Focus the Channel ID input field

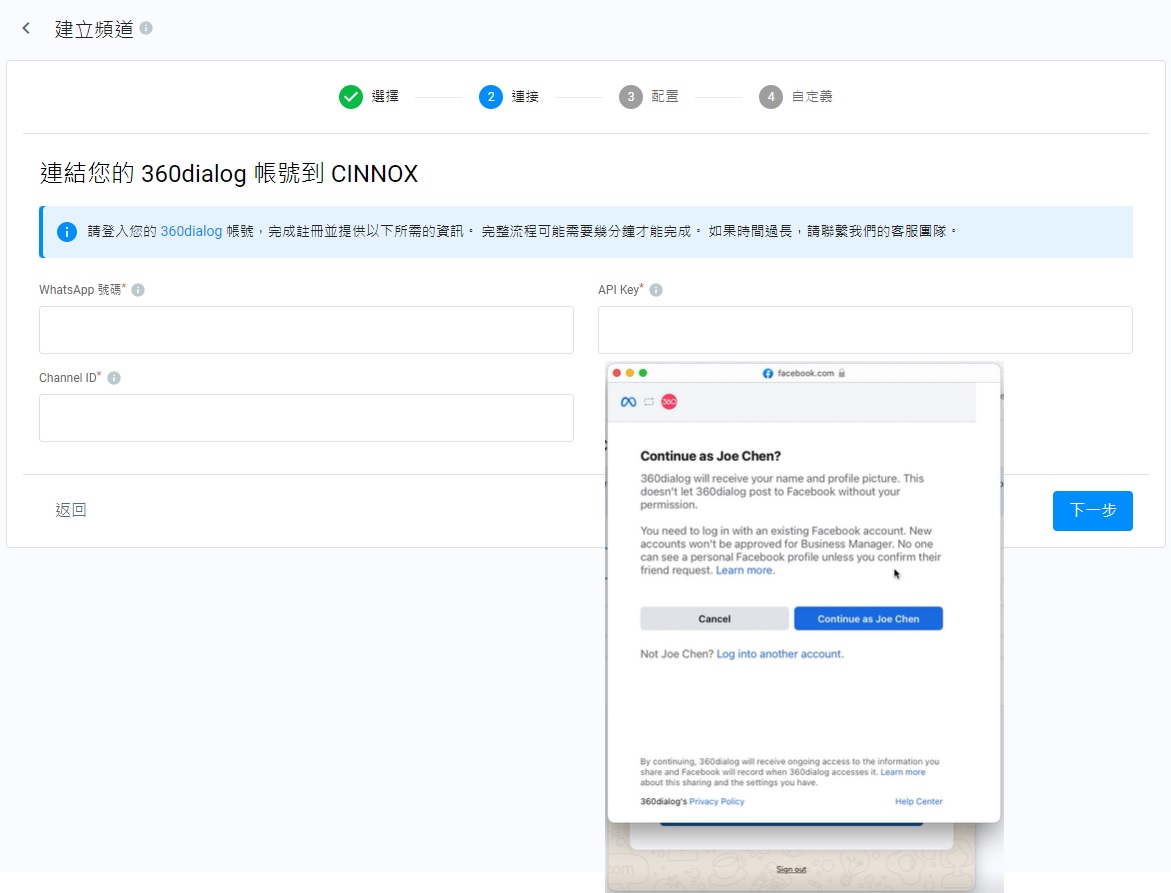[x=306, y=418]
